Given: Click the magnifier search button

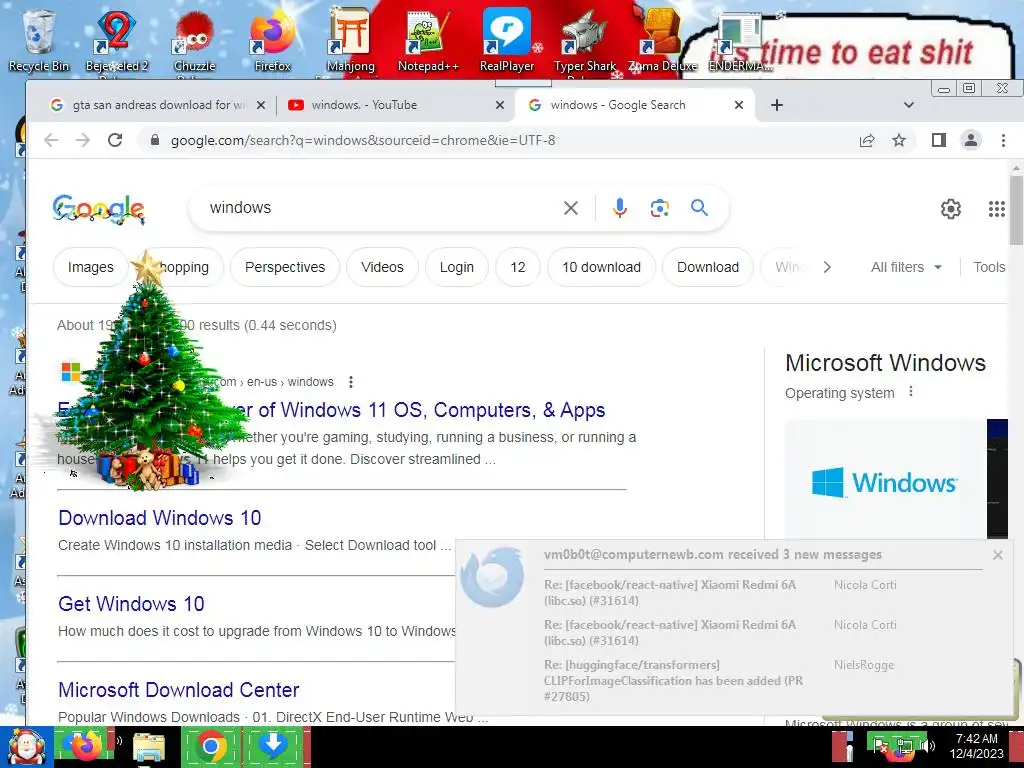Looking at the screenshot, I should coord(699,208).
